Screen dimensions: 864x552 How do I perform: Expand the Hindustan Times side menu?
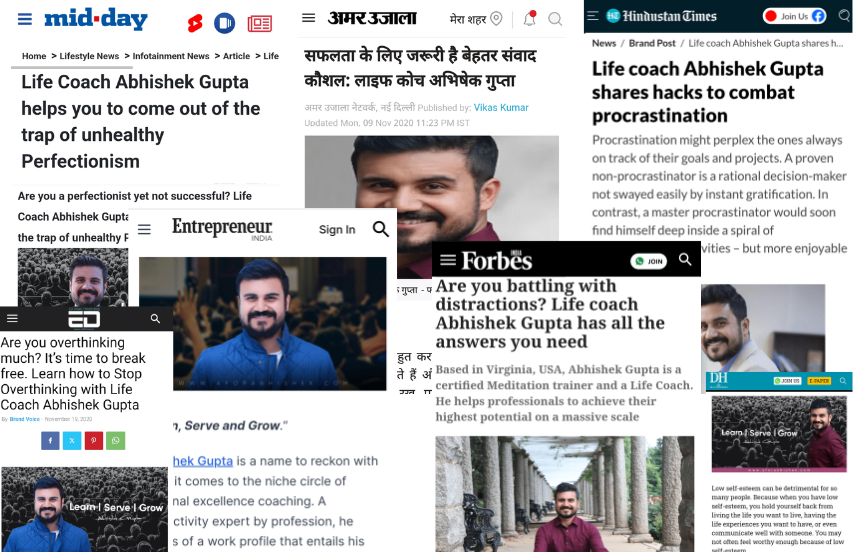pyautogui.click(x=593, y=16)
